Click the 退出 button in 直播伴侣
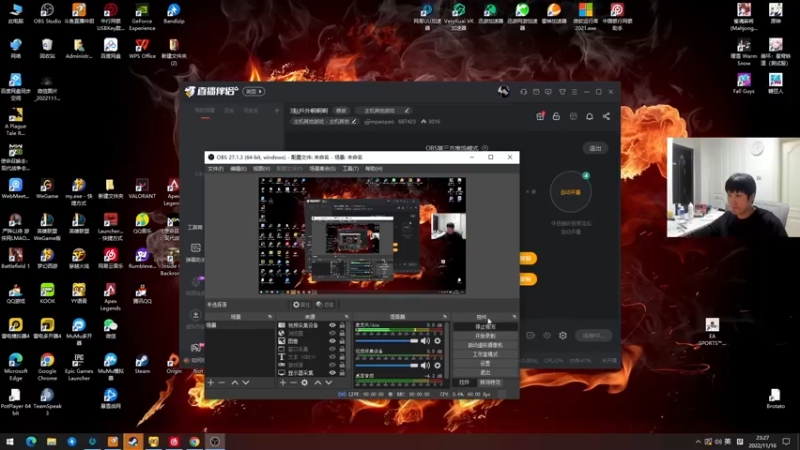The image size is (800, 450). [x=595, y=148]
